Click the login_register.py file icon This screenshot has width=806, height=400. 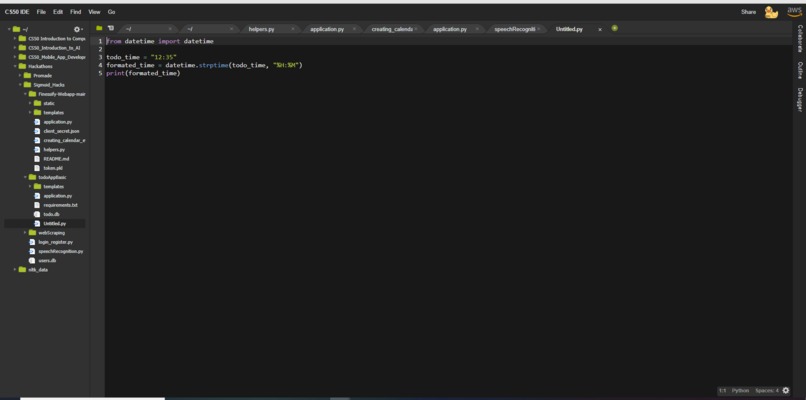(32, 242)
